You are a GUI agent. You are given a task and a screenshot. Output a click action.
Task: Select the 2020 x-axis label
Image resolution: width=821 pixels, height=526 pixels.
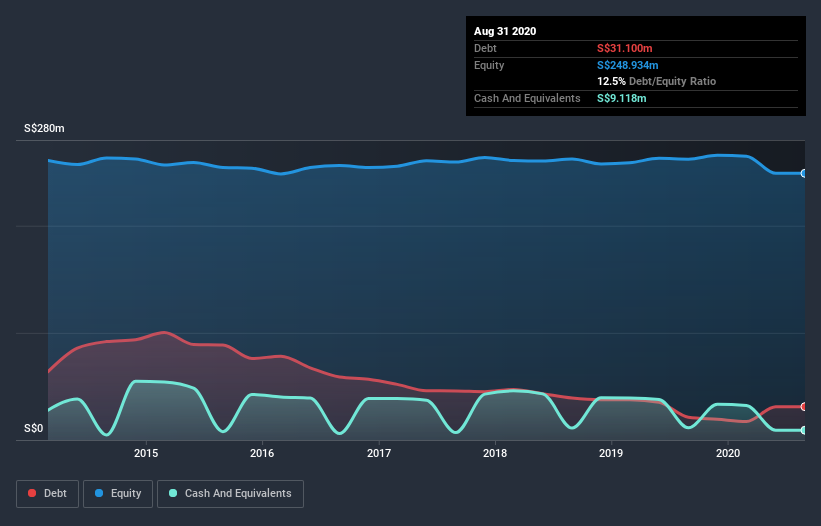click(728, 453)
